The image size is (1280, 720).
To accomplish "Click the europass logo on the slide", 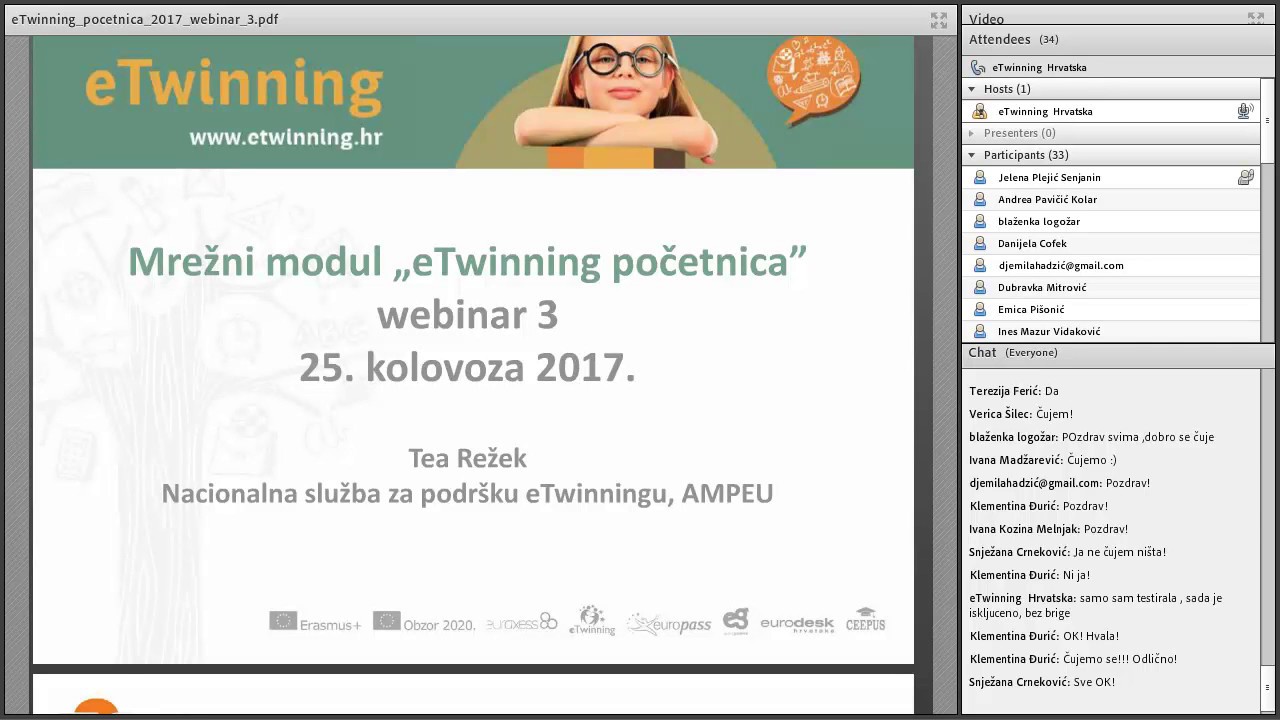I will [669, 624].
